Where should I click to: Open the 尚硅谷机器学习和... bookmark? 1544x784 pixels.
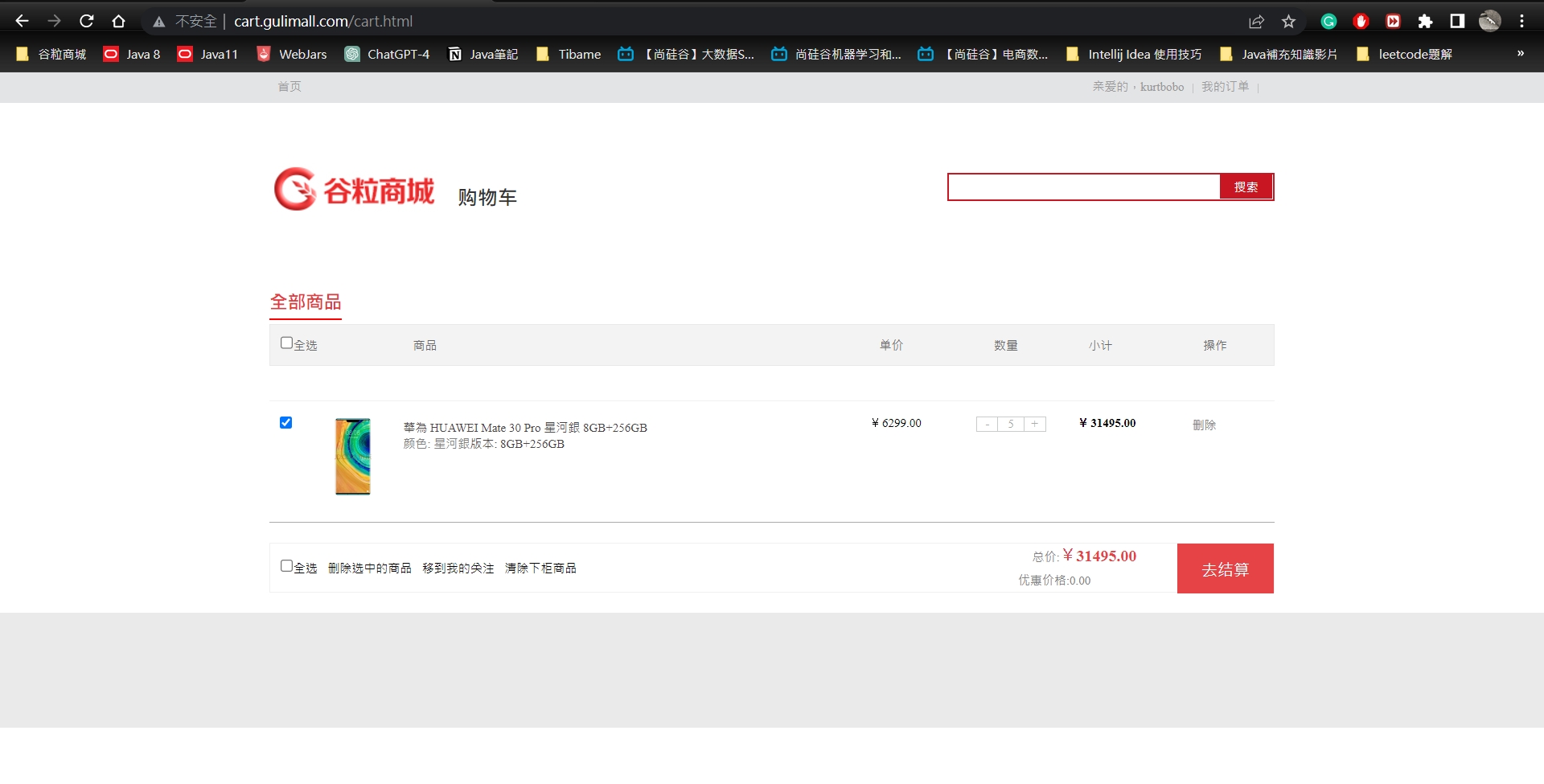836,54
